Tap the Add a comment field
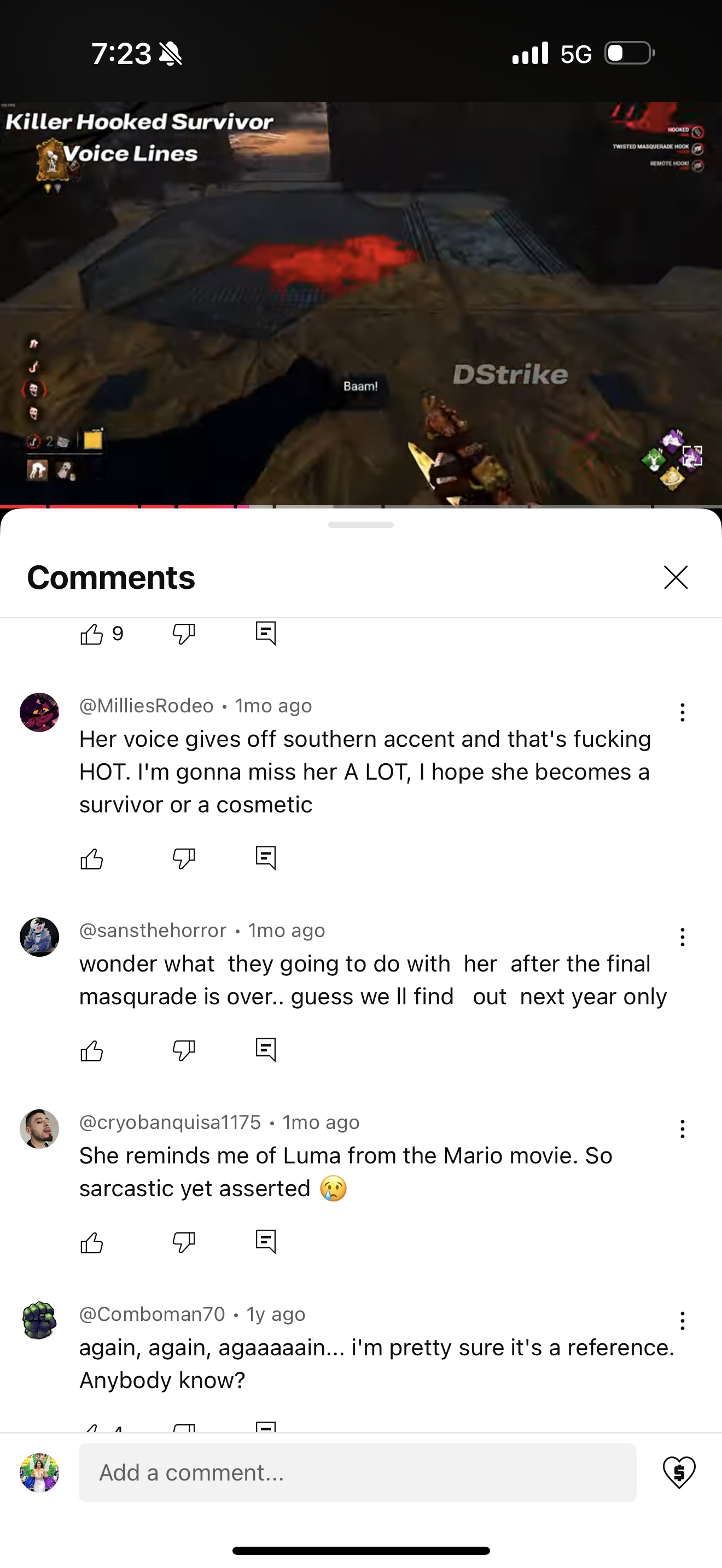This screenshot has height=1568, width=722. tap(357, 1472)
